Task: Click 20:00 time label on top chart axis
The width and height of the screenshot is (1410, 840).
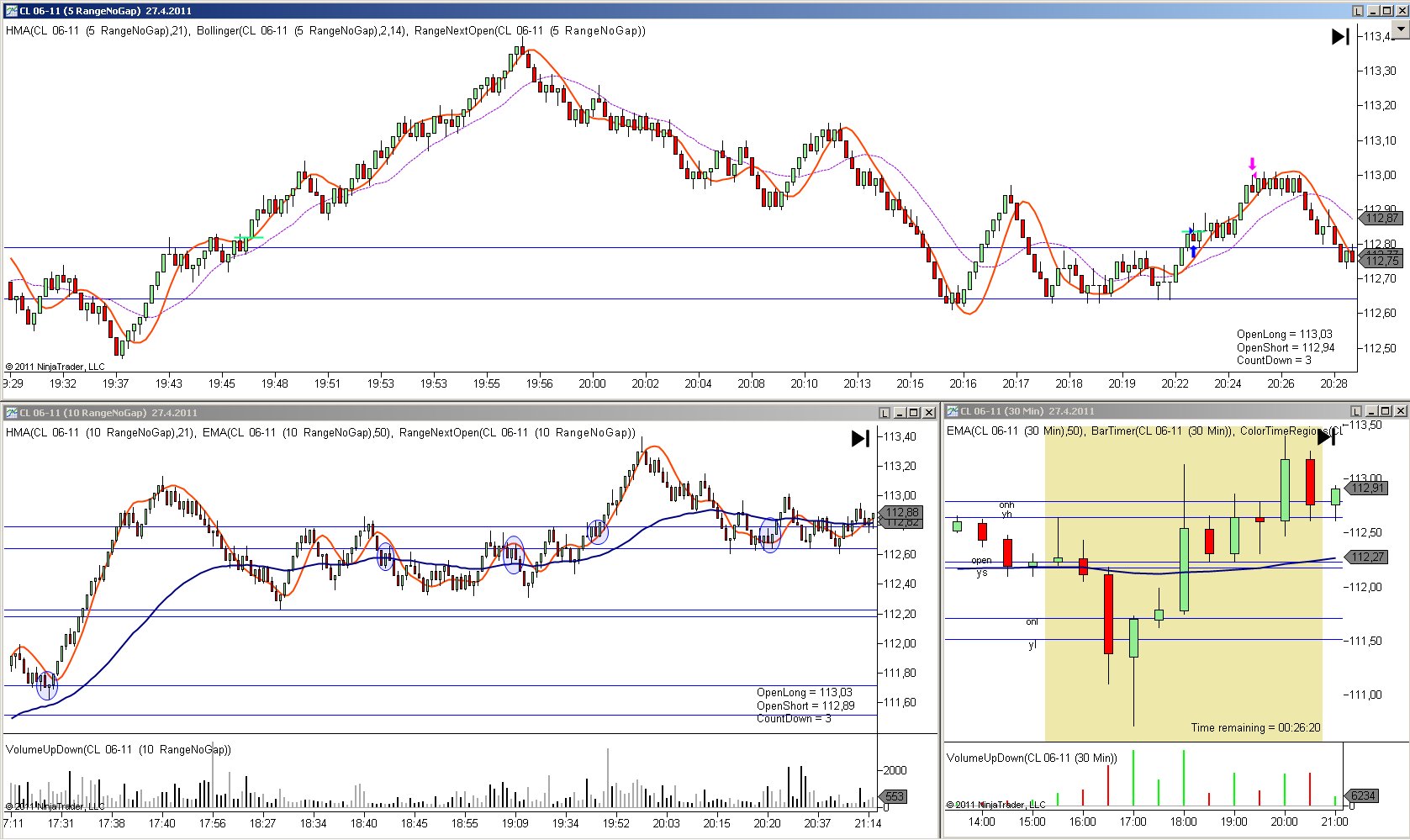Action: pyautogui.click(x=592, y=383)
